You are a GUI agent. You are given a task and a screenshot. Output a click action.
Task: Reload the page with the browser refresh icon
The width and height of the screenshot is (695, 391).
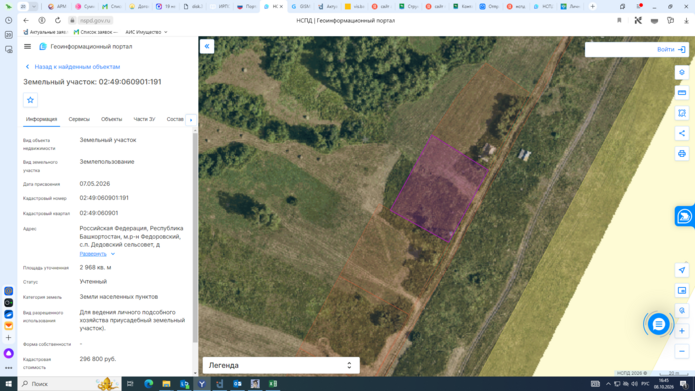point(58,20)
